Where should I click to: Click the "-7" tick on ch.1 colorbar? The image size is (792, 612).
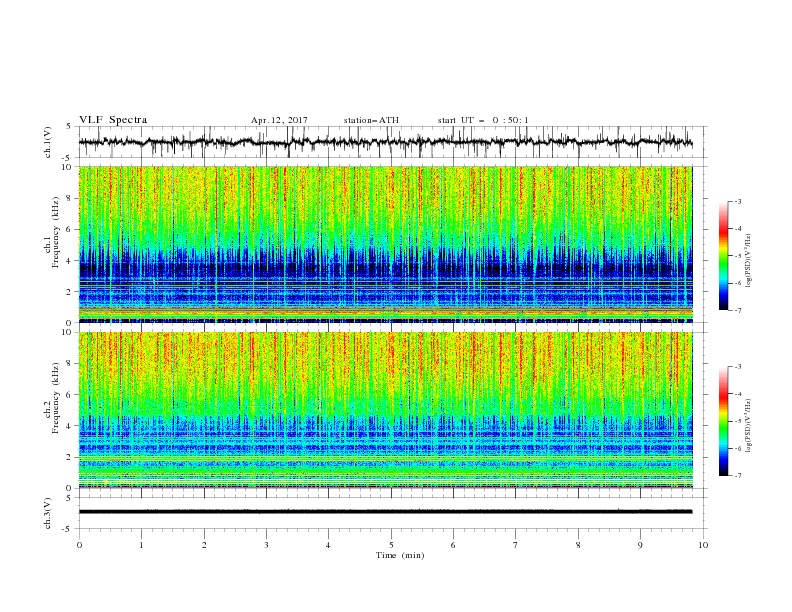point(738,311)
